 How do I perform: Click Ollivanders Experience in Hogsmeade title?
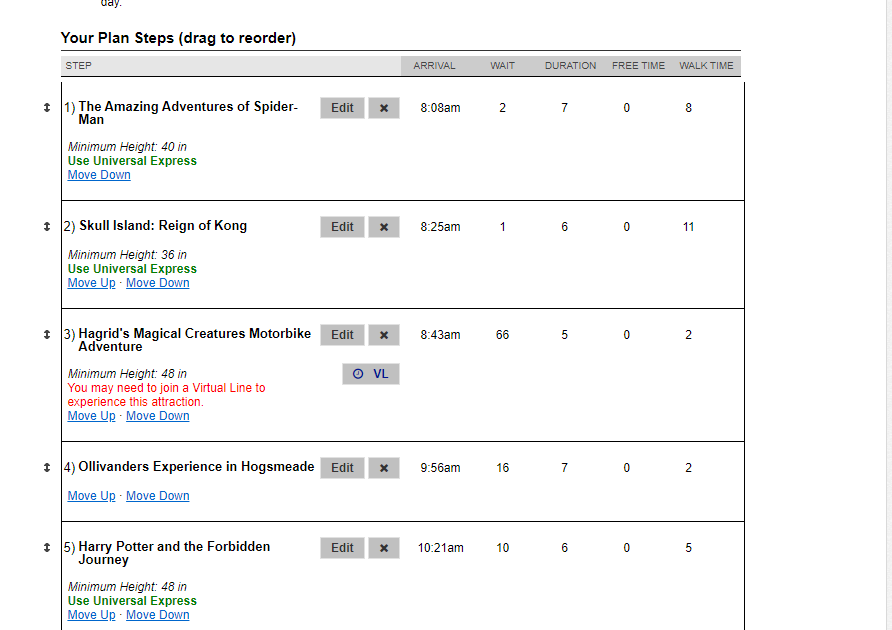(196, 467)
